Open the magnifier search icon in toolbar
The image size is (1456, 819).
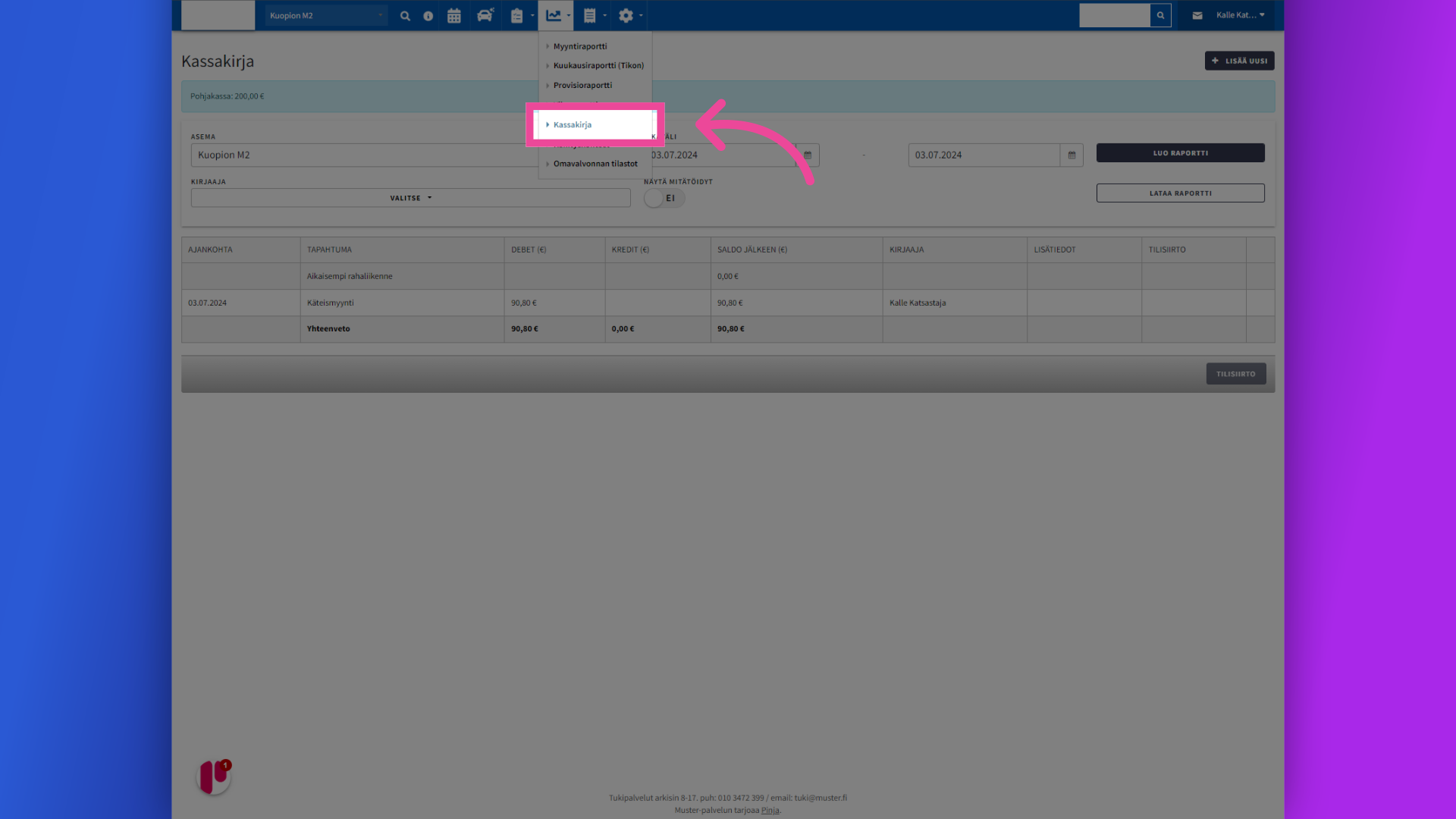coord(405,15)
